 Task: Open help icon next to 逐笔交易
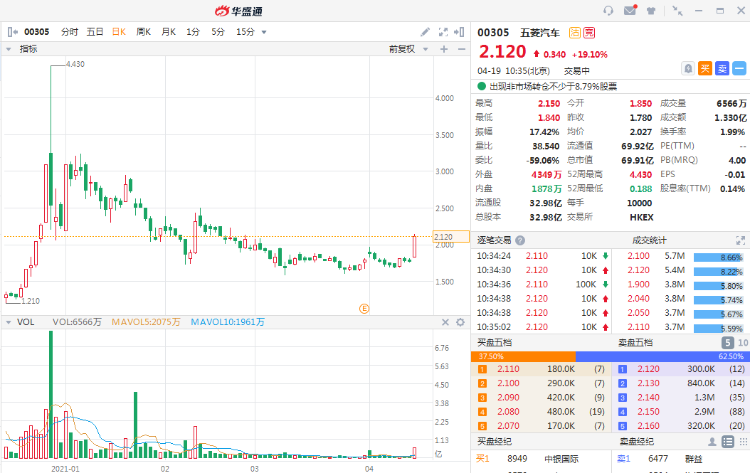pyautogui.click(x=520, y=241)
